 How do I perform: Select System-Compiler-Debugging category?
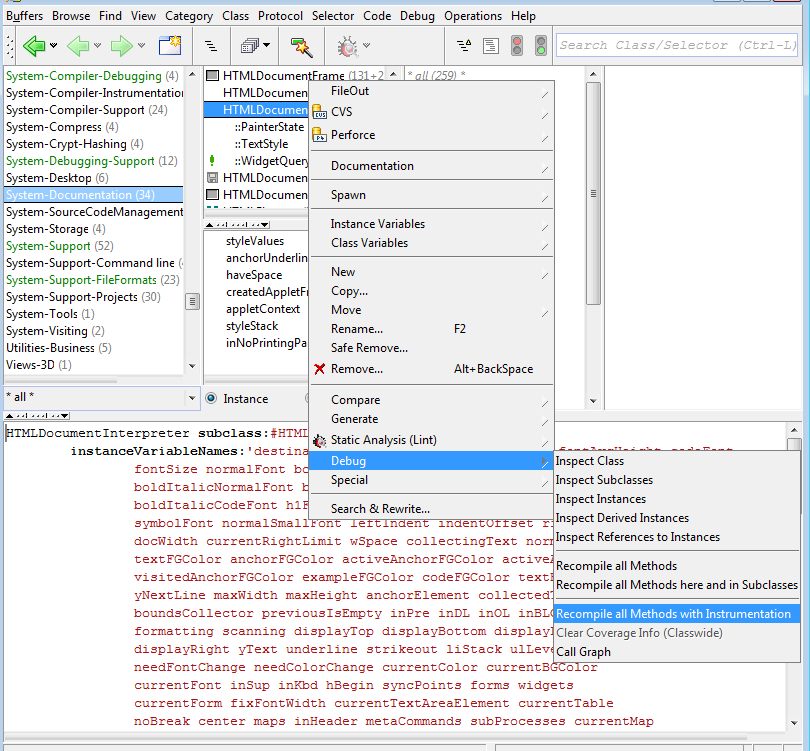94,76
